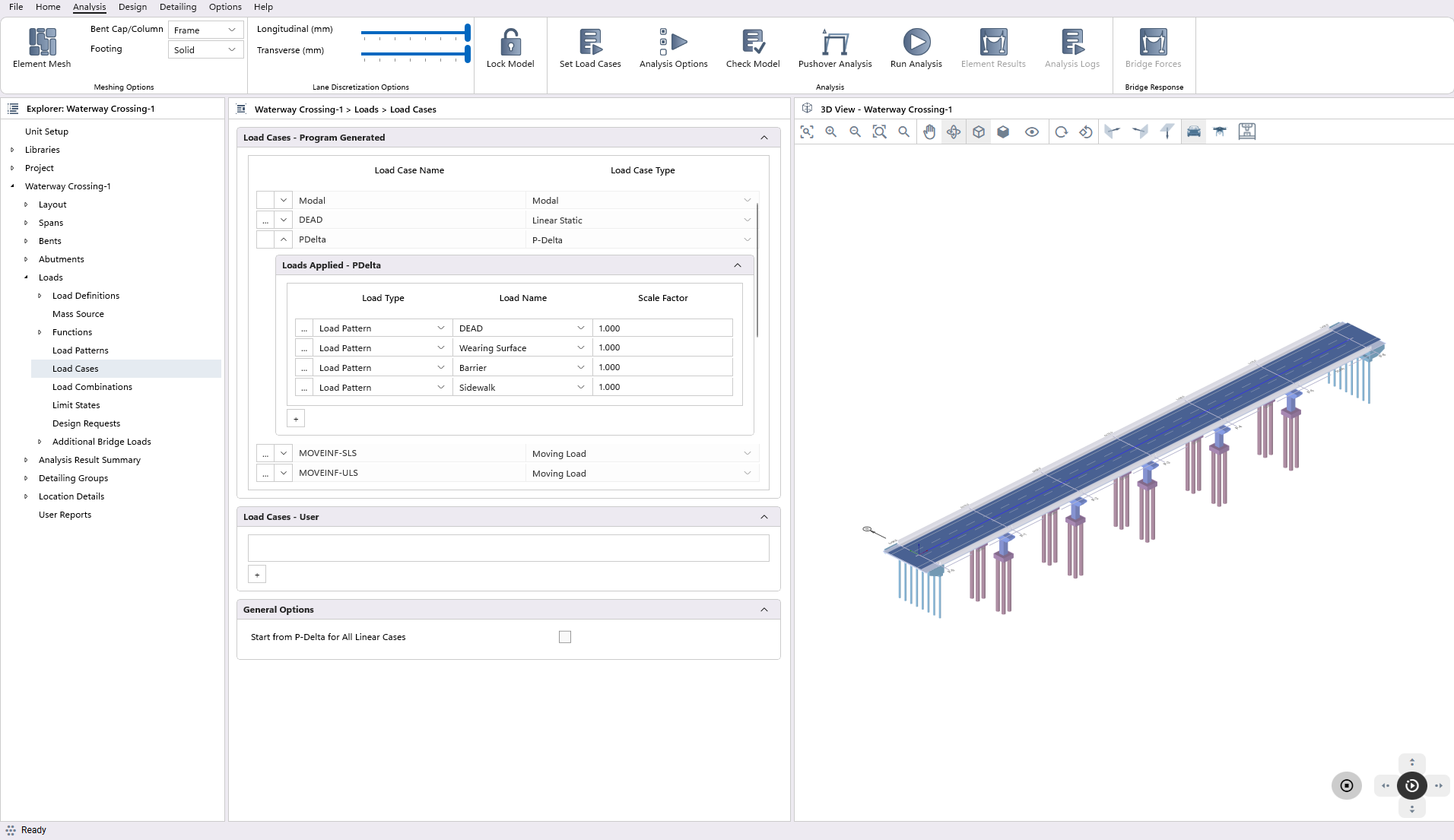Click the Analysis Options icon
The height and width of the screenshot is (840, 1454).
click(x=673, y=43)
